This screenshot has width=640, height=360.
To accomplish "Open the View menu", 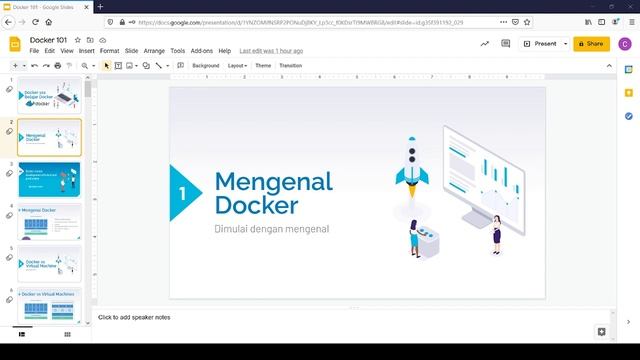I will (67, 51).
